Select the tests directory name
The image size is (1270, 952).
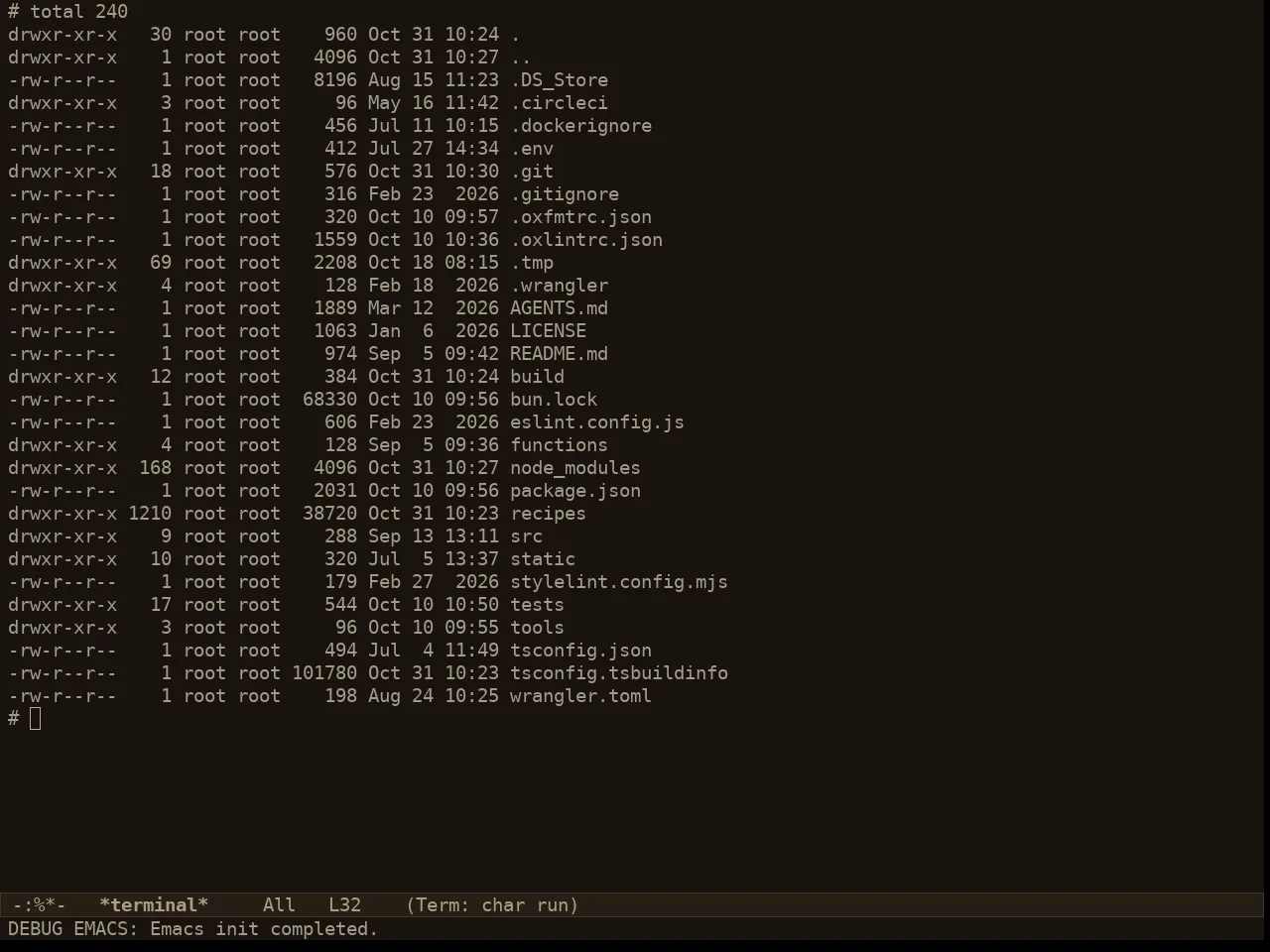537,605
